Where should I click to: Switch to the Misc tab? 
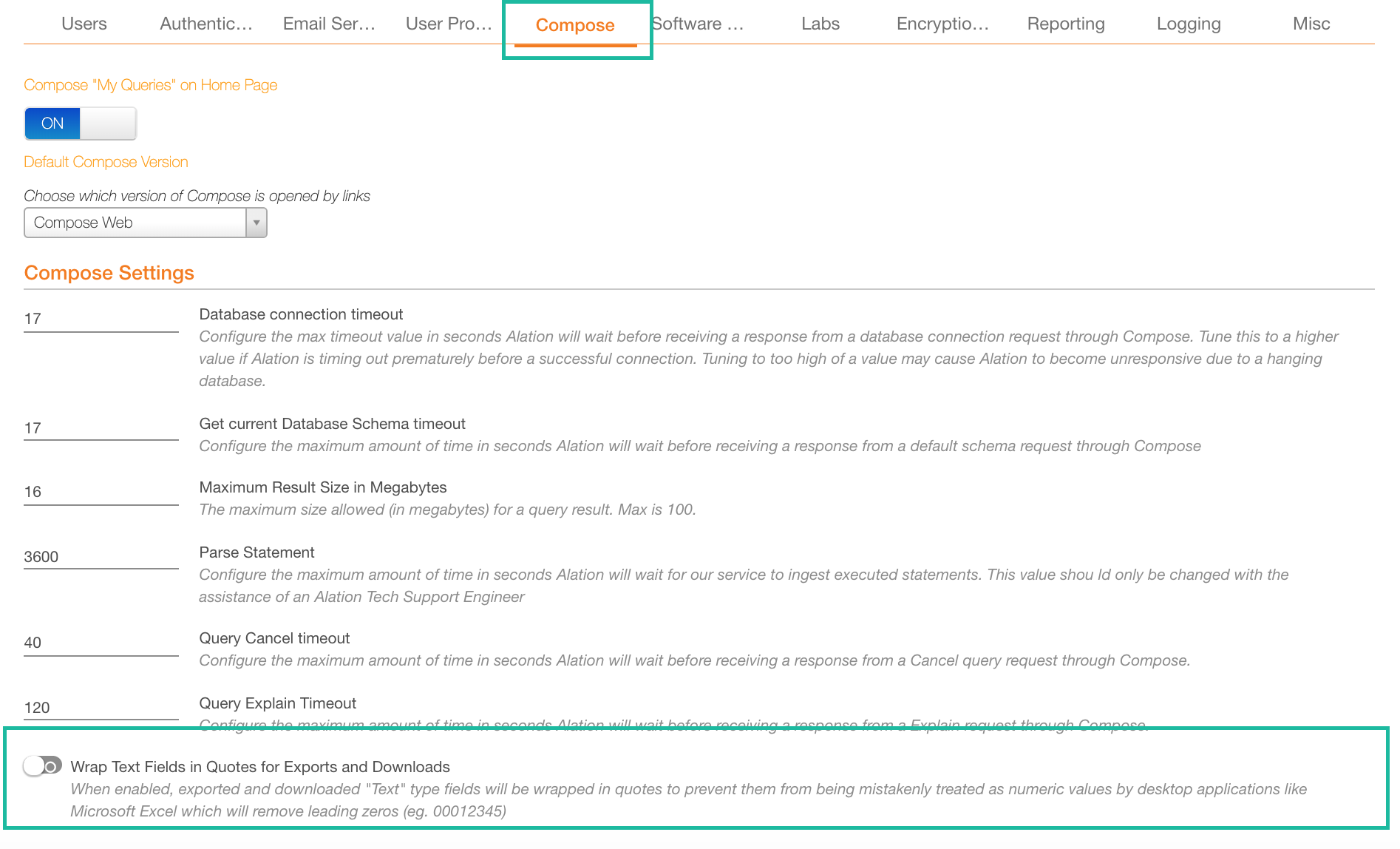[1311, 24]
